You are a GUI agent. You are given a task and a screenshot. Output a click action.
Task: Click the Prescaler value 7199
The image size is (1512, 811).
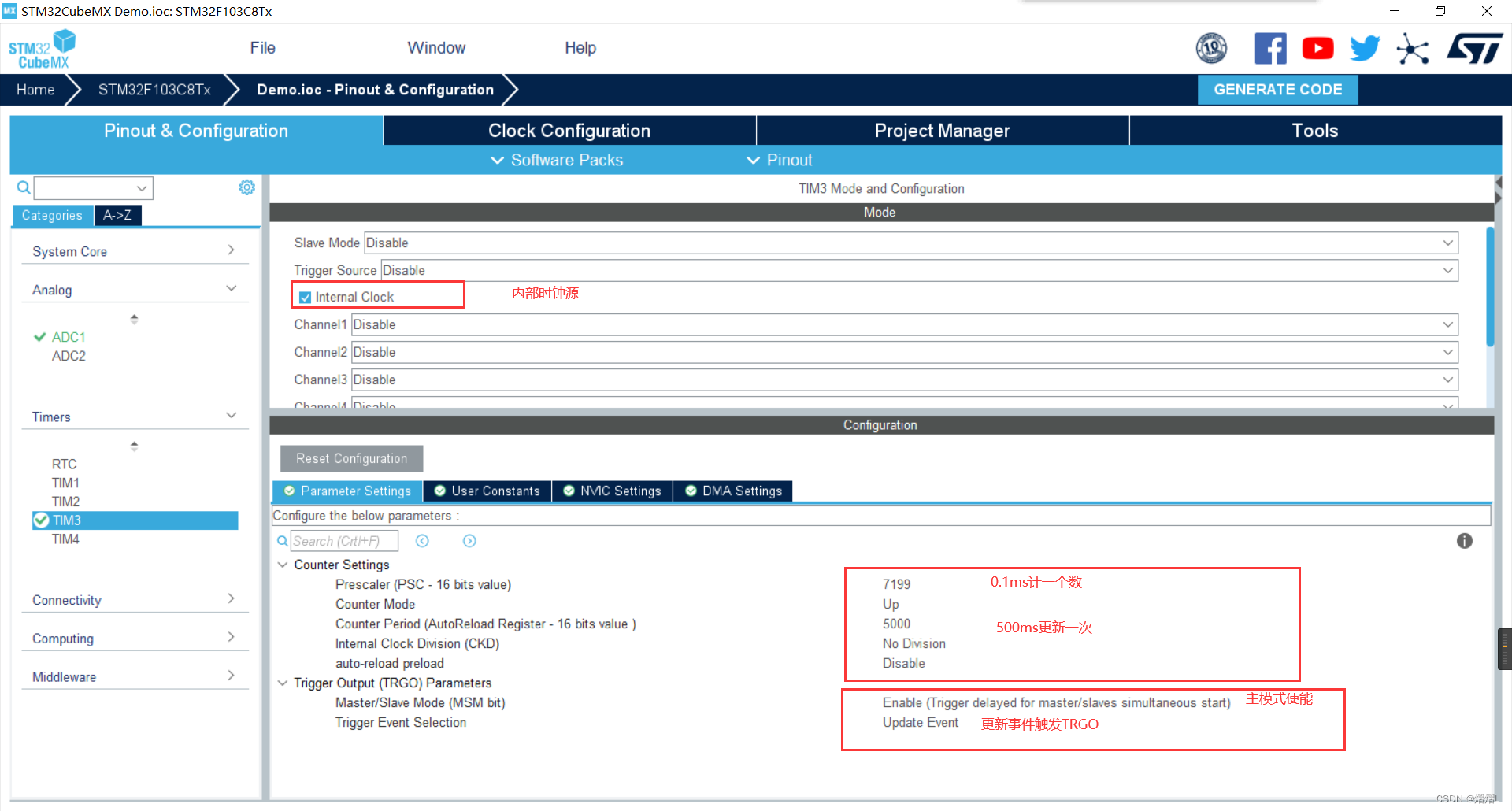(896, 584)
